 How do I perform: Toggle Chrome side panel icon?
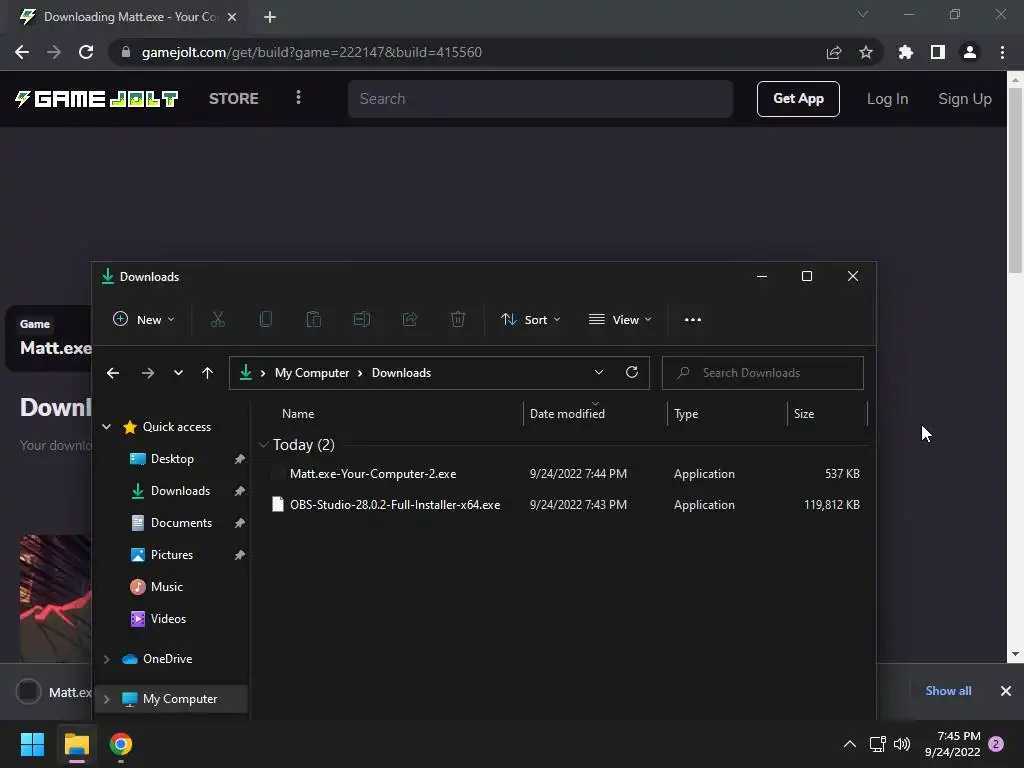(x=938, y=52)
